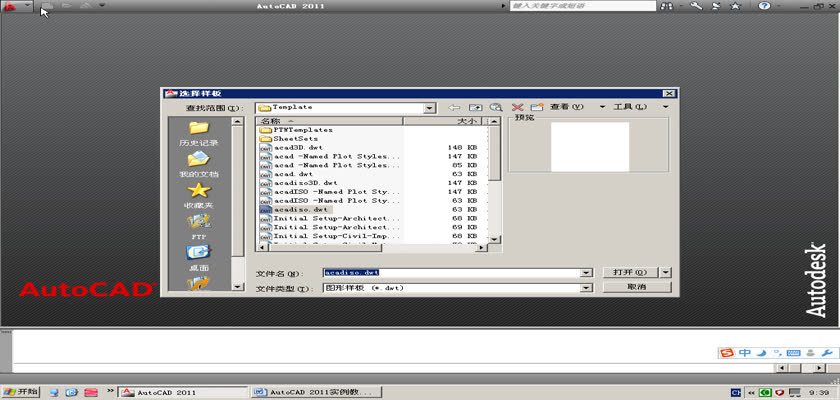Click the Sogou S input method icon
Screen dimensions: 840x400
tap(728, 353)
